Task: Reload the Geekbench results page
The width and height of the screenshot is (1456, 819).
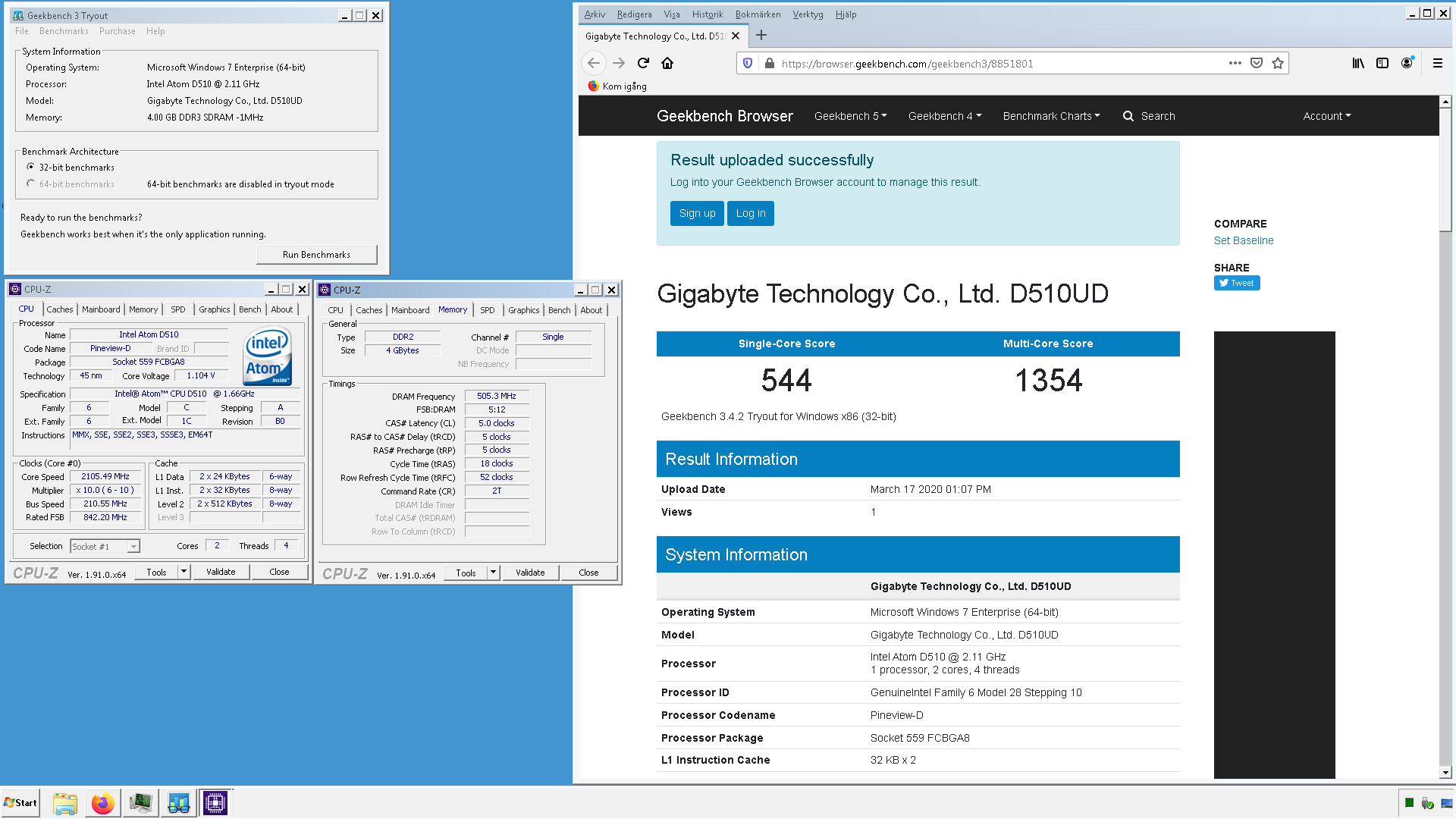Action: (x=643, y=64)
